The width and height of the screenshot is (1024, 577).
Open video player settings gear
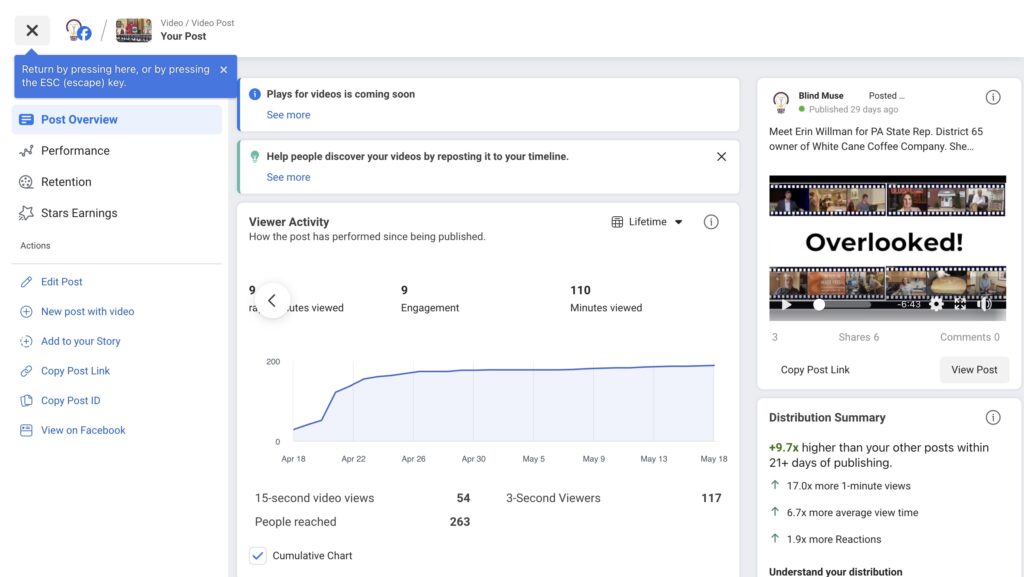coord(937,305)
